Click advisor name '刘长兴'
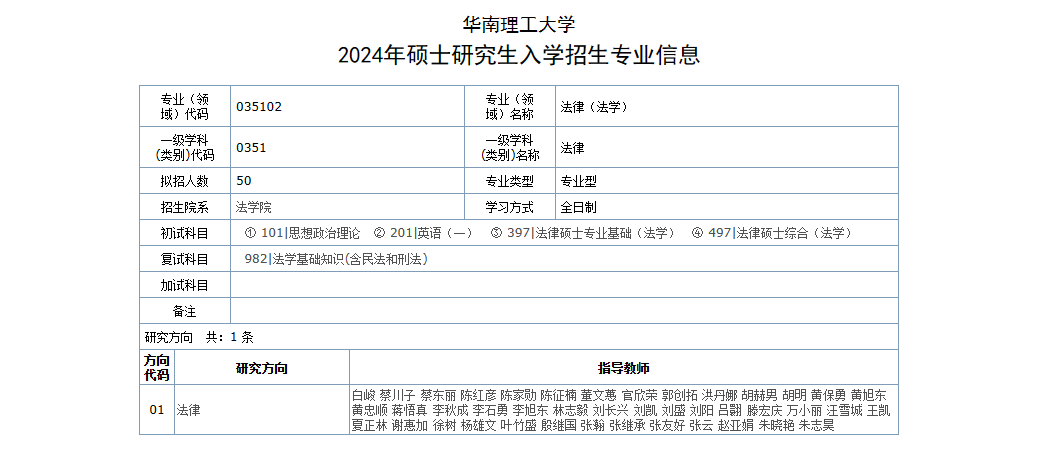Image resolution: width=1043 pixels, height=468 pixels. [x=611, y=410]
